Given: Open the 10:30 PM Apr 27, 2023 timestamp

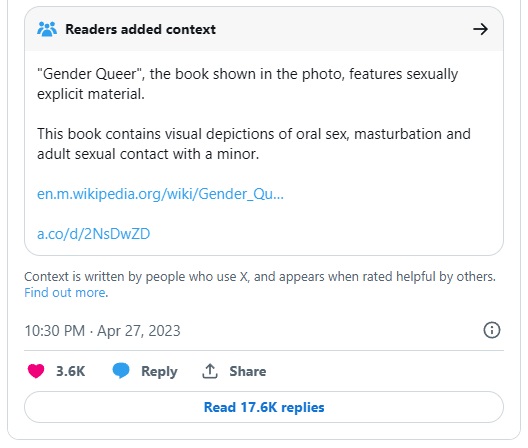Looking at the screenshot, I should tap(102, 331).
